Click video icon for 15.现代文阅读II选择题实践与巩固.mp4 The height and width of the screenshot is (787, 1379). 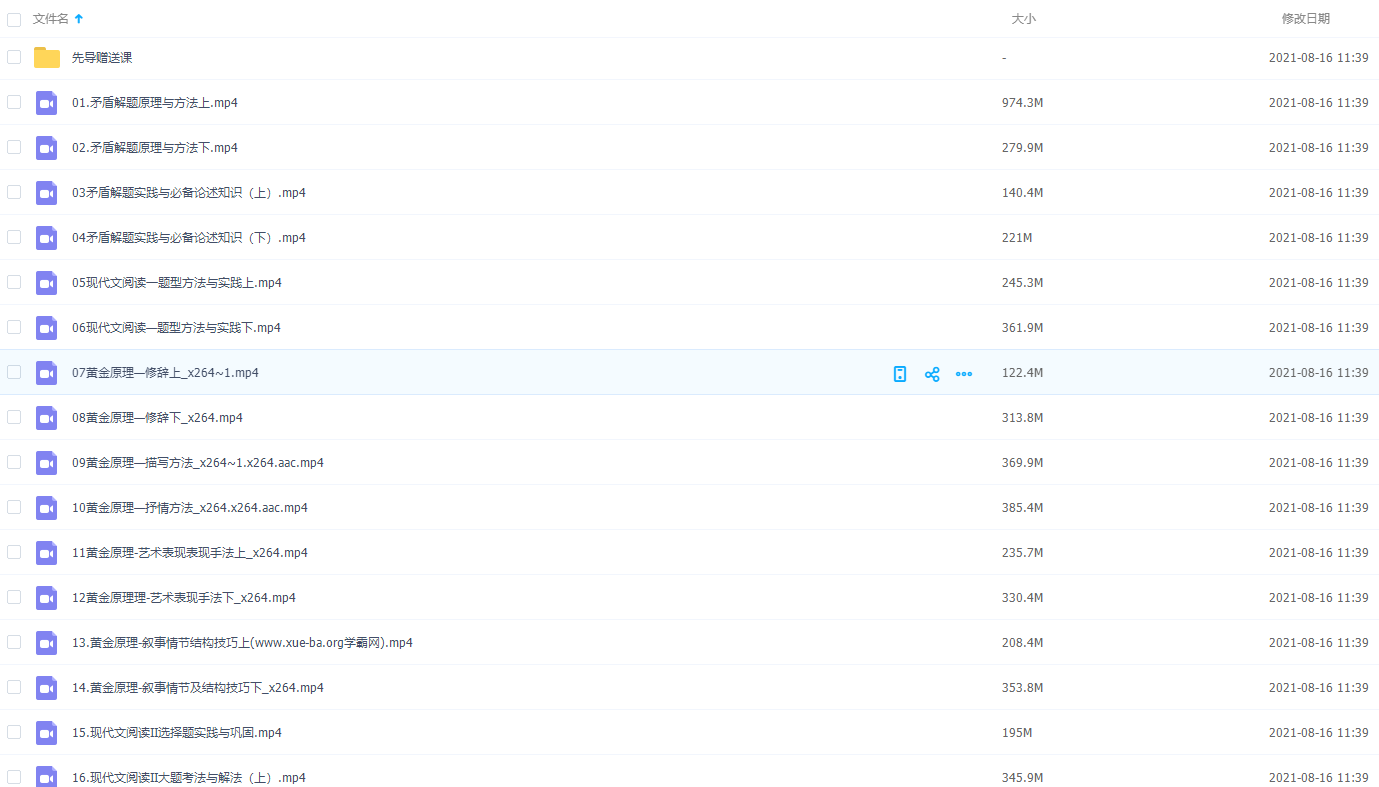47,733
